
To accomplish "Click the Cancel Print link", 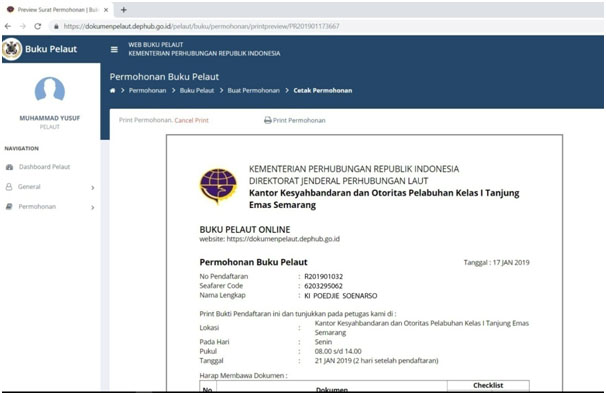I will (x=191, y=120).
